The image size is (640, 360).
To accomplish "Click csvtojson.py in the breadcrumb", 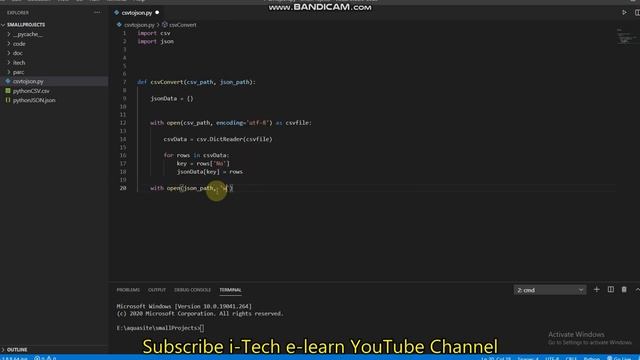I will coord(139,25).
